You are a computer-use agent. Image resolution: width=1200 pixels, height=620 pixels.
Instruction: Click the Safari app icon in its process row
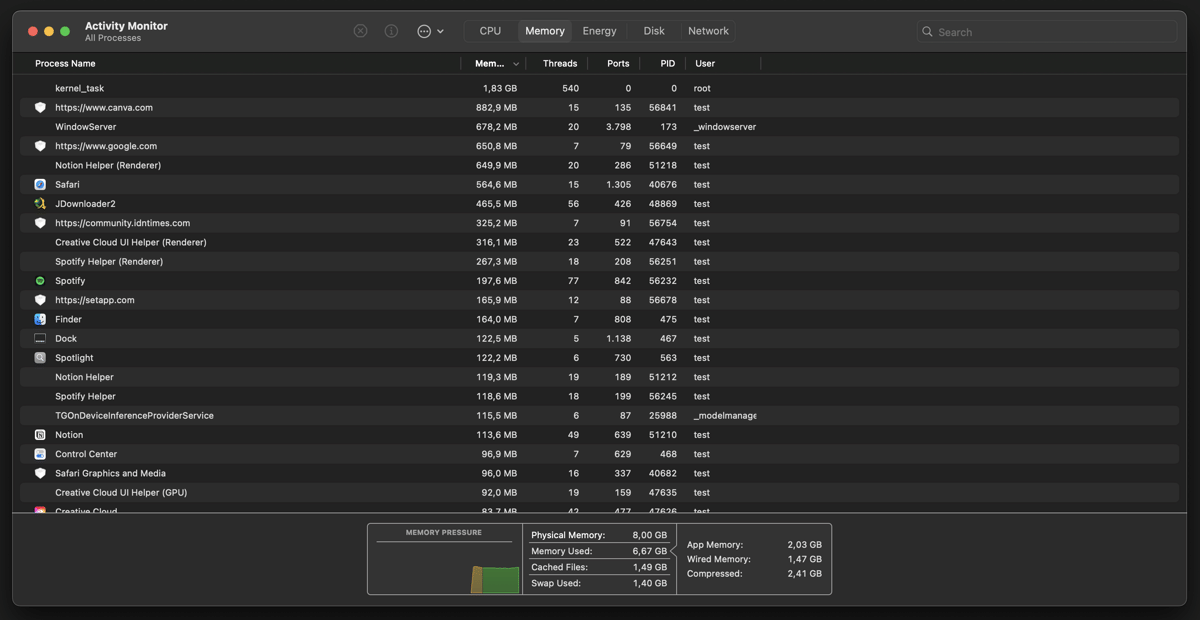point(40,184)
